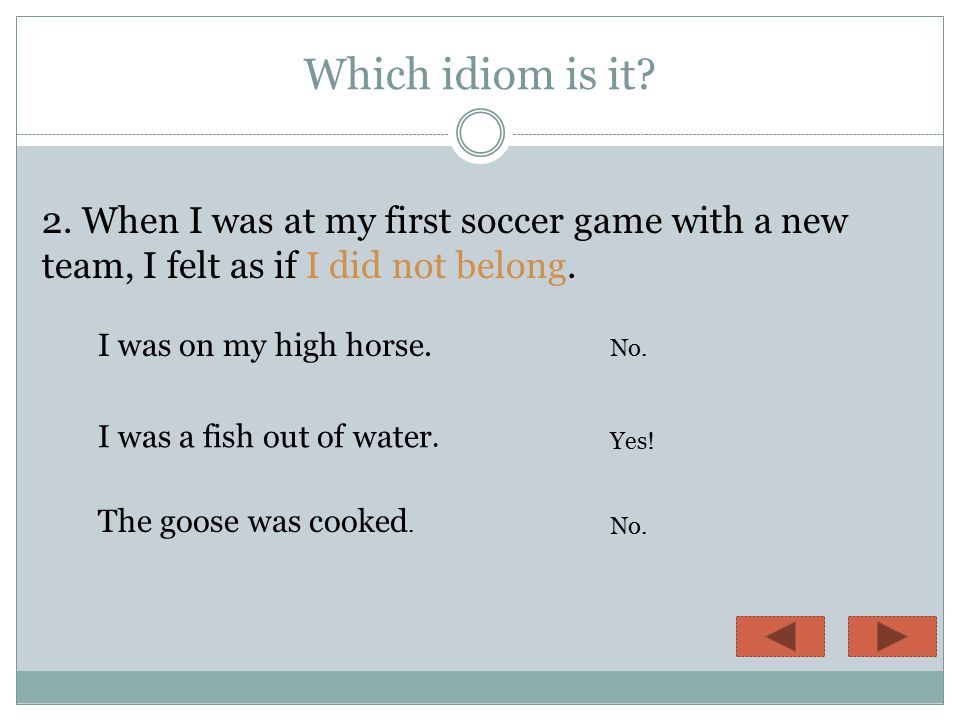This screenshot has width=960, height=720.
Task: Select the slide title 'Which idiom is it?'
Action: [x=479, y=74]
